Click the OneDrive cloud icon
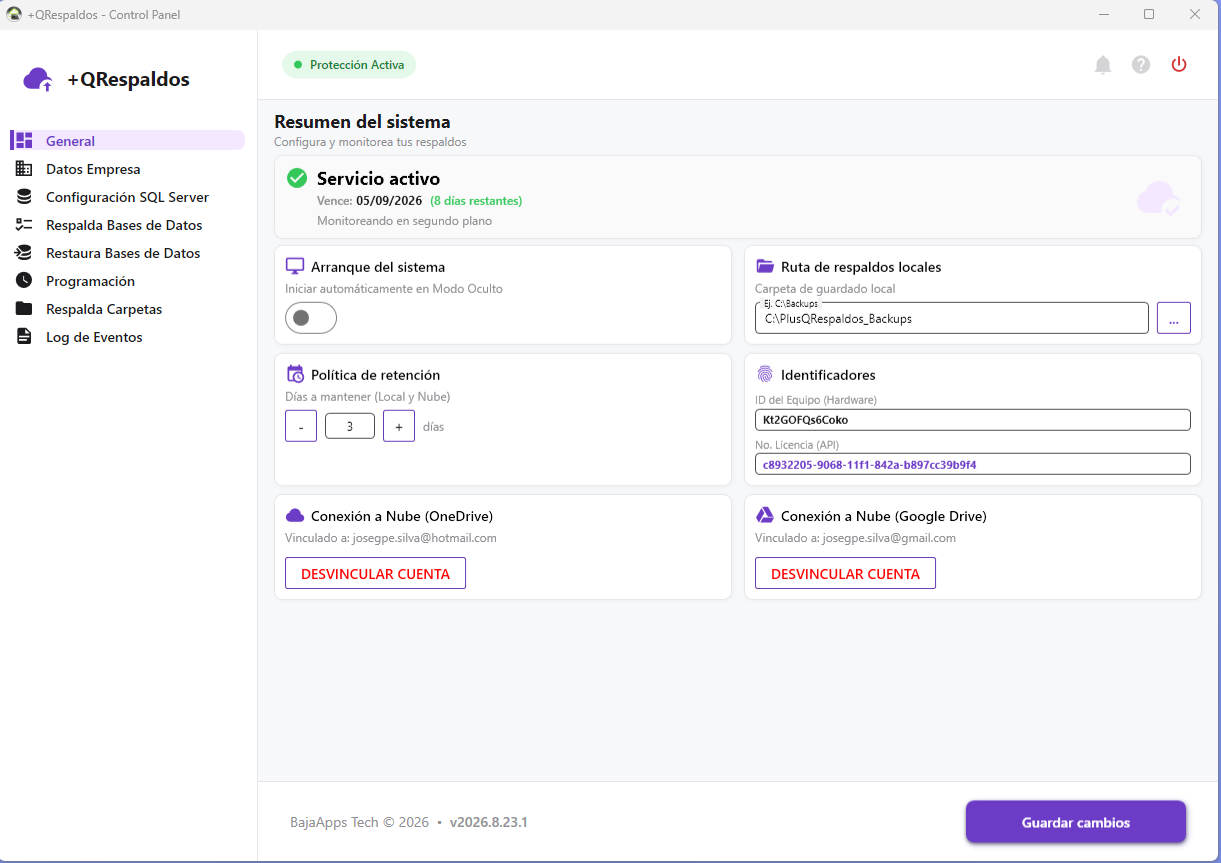1221x863 pixels. [x=295, y=516]
